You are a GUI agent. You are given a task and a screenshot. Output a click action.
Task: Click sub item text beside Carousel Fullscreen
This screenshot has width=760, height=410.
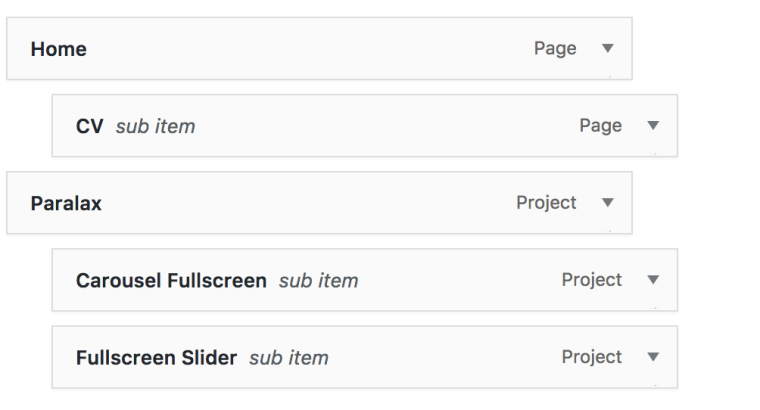[318, 280]
